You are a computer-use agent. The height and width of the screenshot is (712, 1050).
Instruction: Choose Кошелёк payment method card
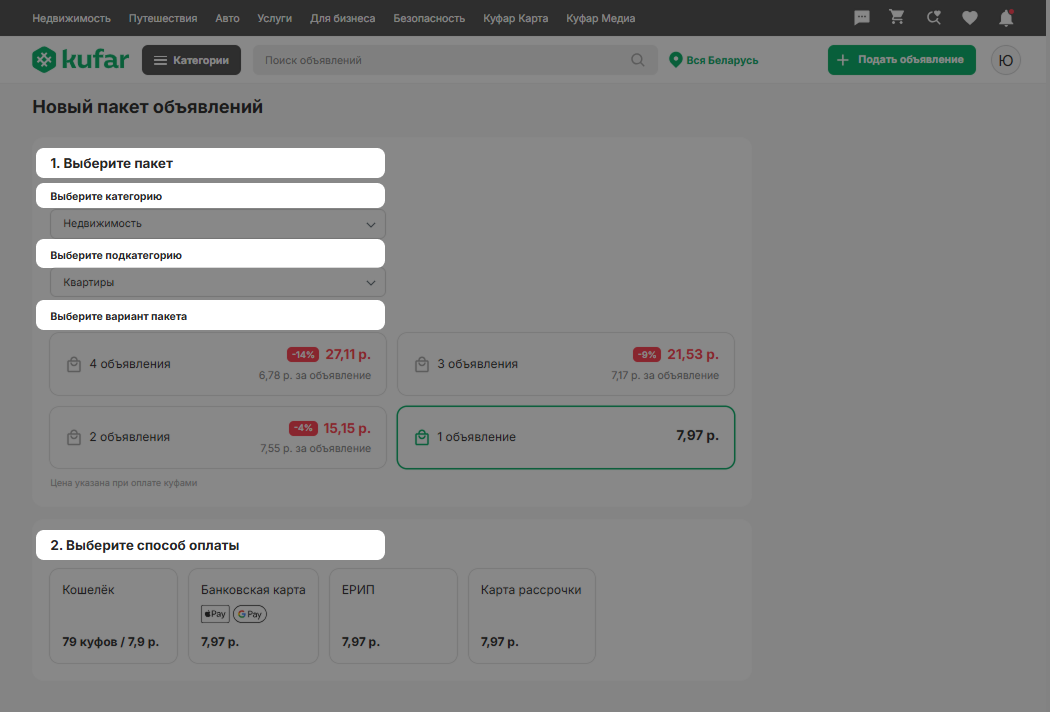click(113, 616)
